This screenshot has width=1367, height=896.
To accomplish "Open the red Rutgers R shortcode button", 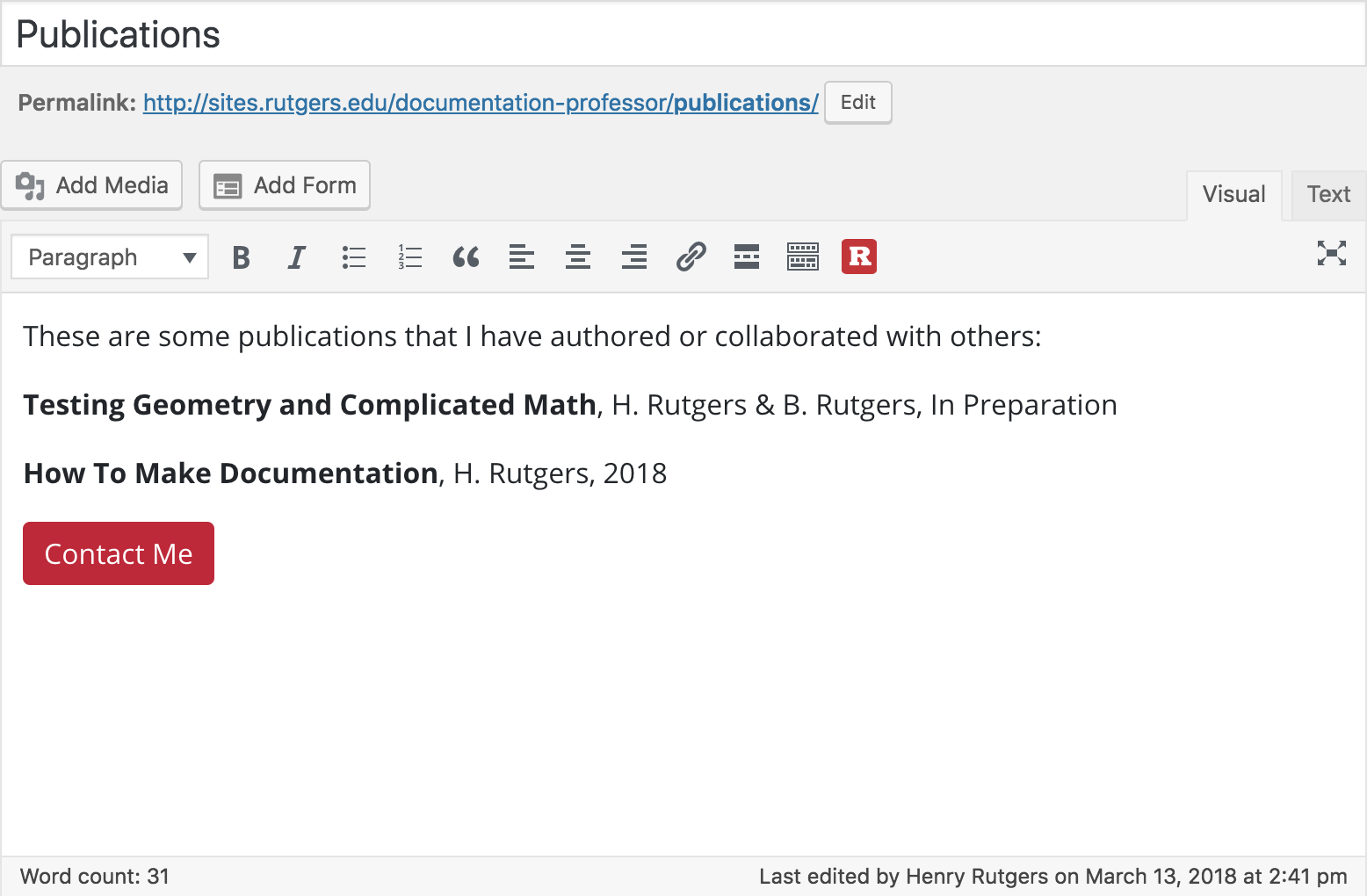I will (x=859, y=257).
